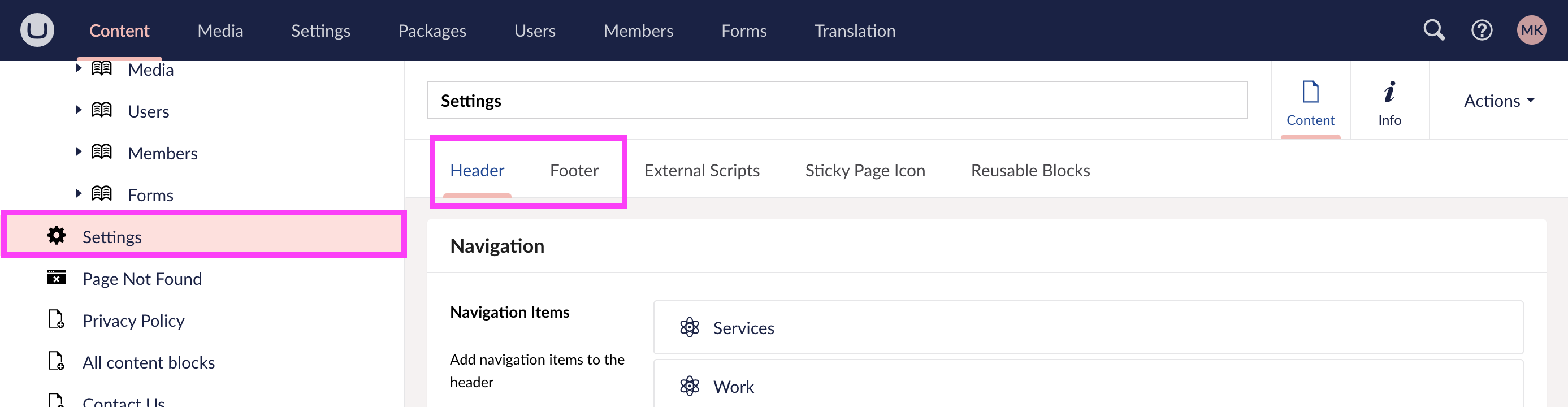Click the Page Not Found icon

coord(57,278)
